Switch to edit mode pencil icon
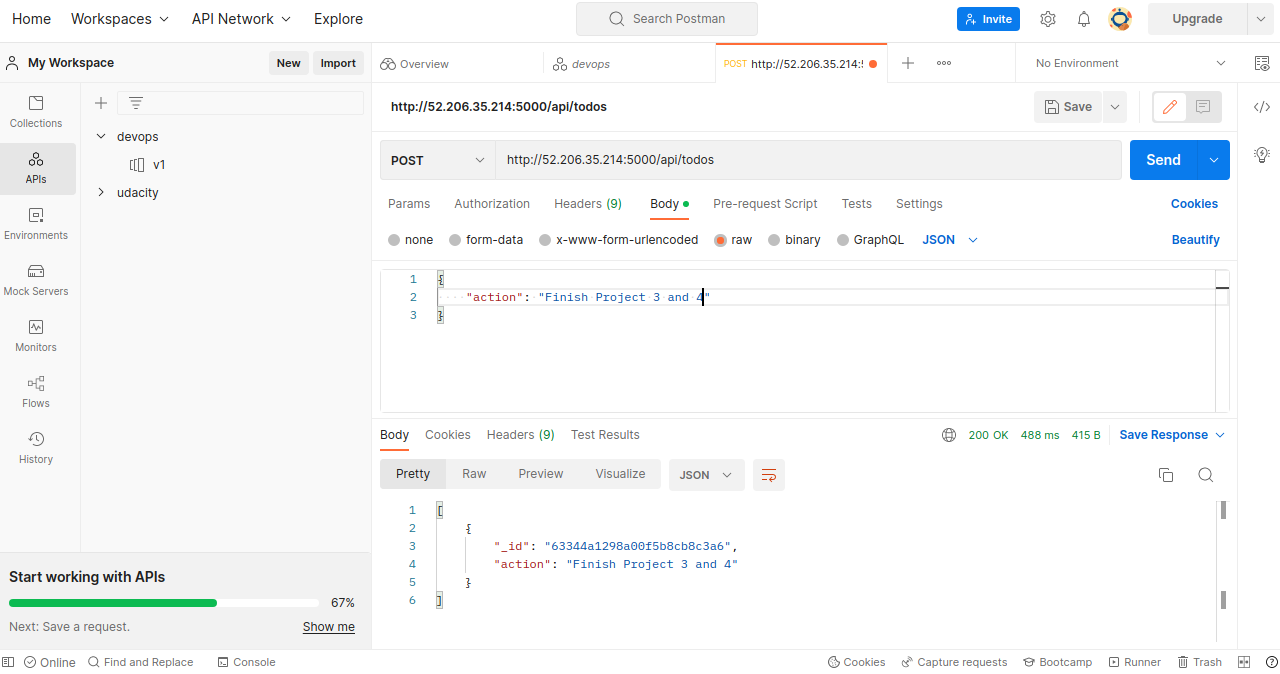Viewport: 1280px width, 674px height. 1170,107
